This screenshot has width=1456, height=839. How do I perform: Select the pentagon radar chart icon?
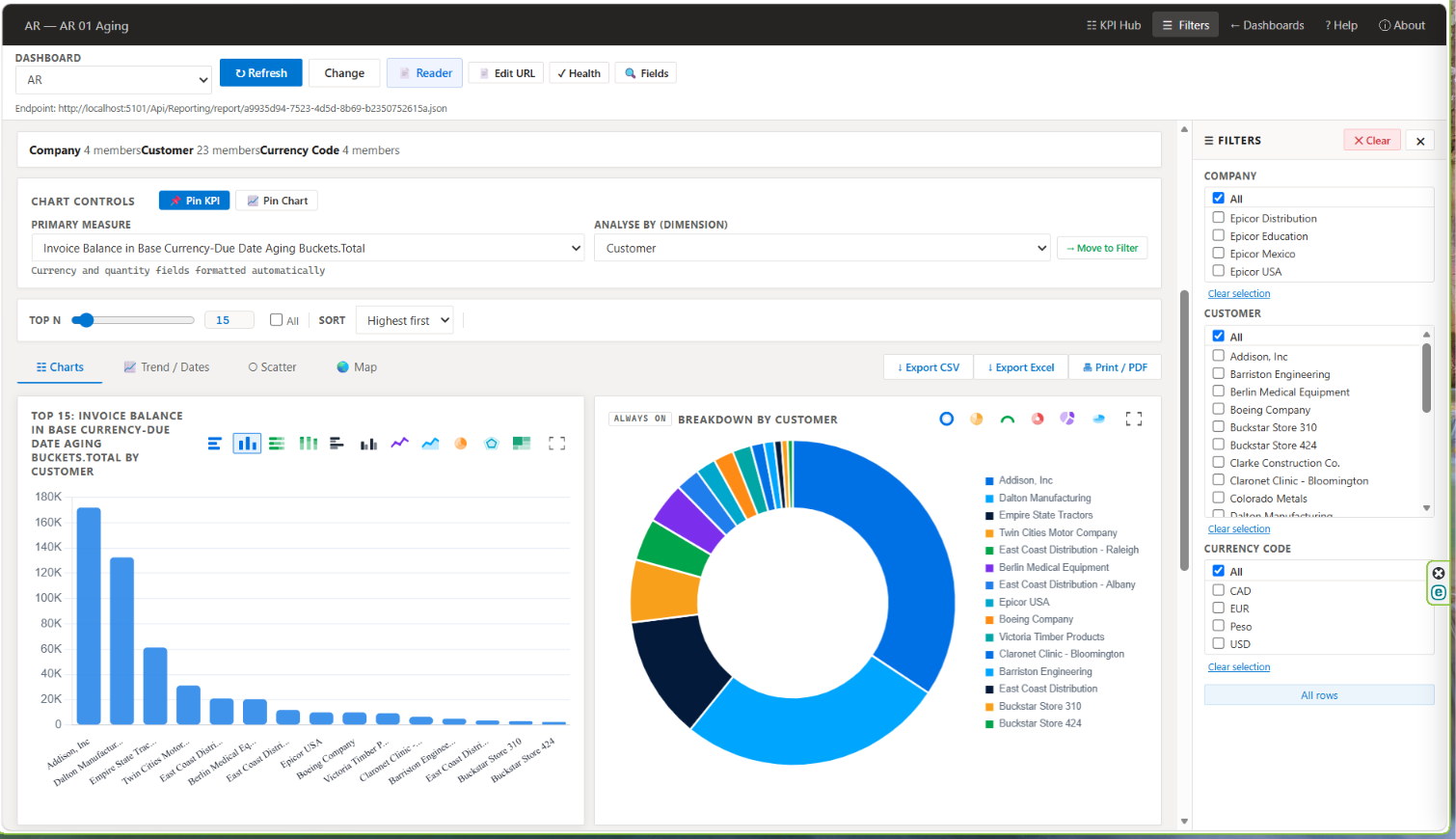pos(491,444)
